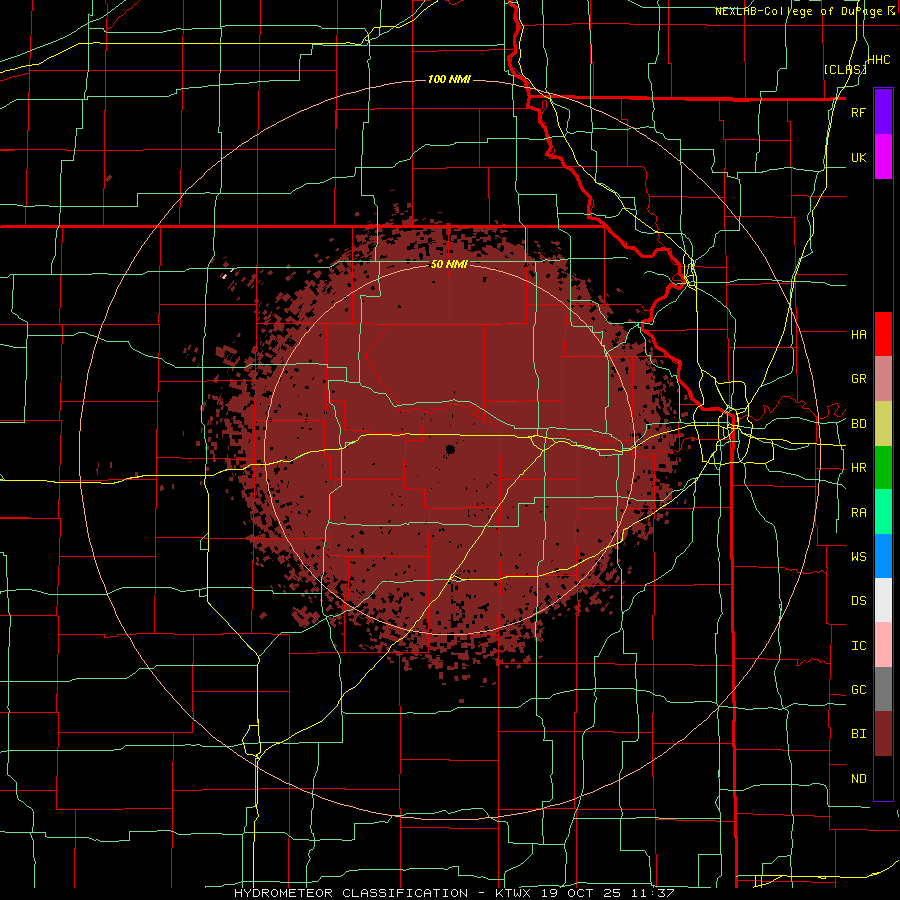Click the 100 NMI range ring label
This screenshot has height=900, width=900.
pyautogui.click(x=449, y=79)
